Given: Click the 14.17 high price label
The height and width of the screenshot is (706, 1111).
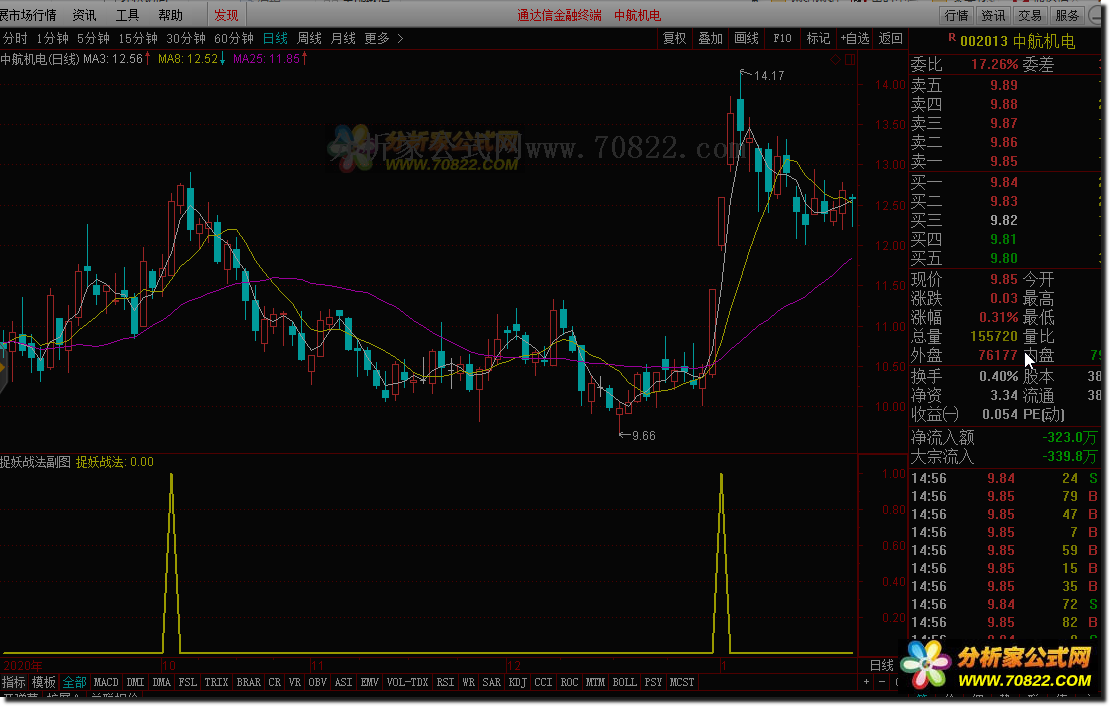Looking at the screenshot, I should (x=769, y=76).
